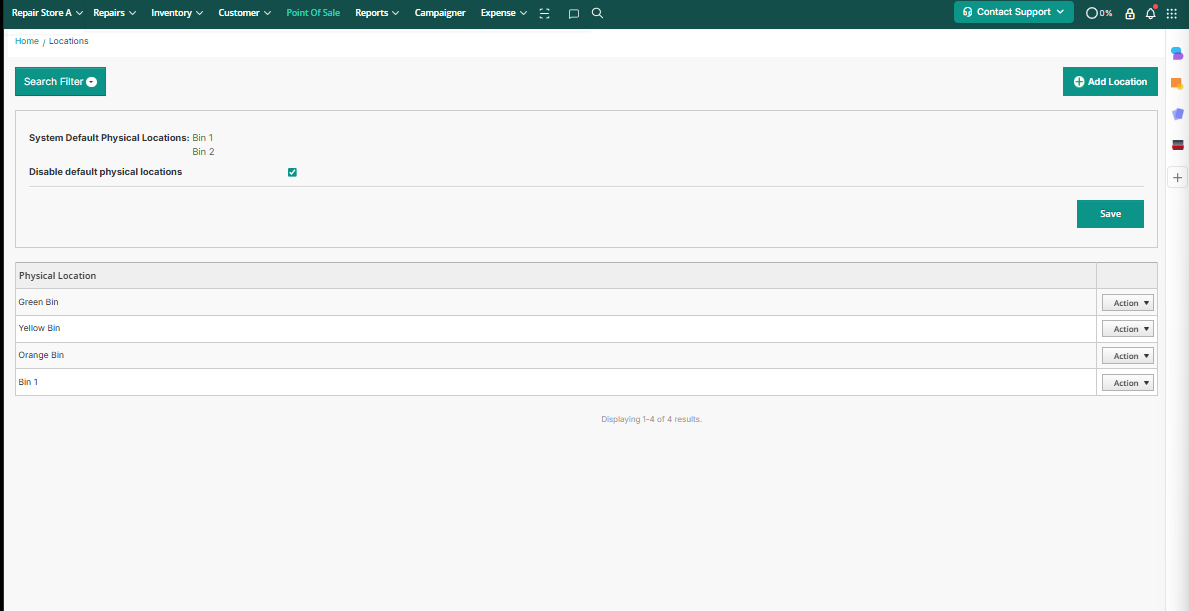This screenshot has height=611, width=1189.
Task: Open the apps grid icon
Action: tap(1172, 13)
